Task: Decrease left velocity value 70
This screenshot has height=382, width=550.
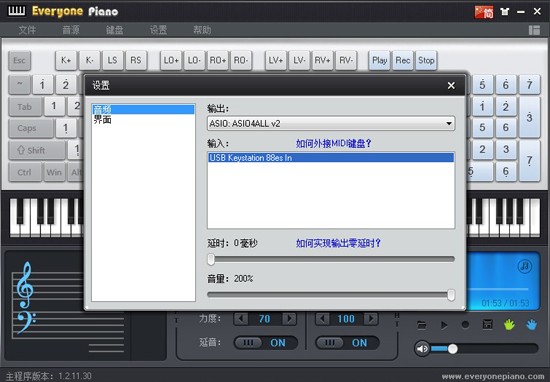Action: 241,319
